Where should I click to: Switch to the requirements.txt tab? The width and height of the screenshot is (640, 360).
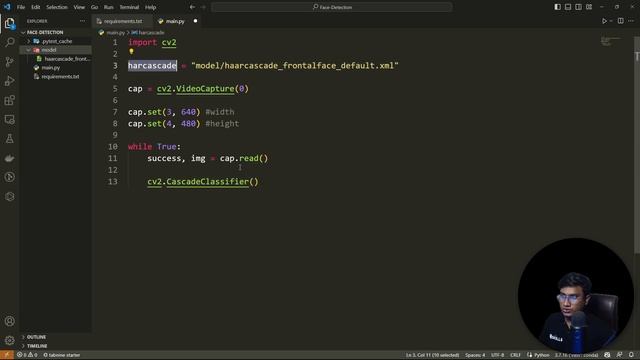(x=123, y=21)
